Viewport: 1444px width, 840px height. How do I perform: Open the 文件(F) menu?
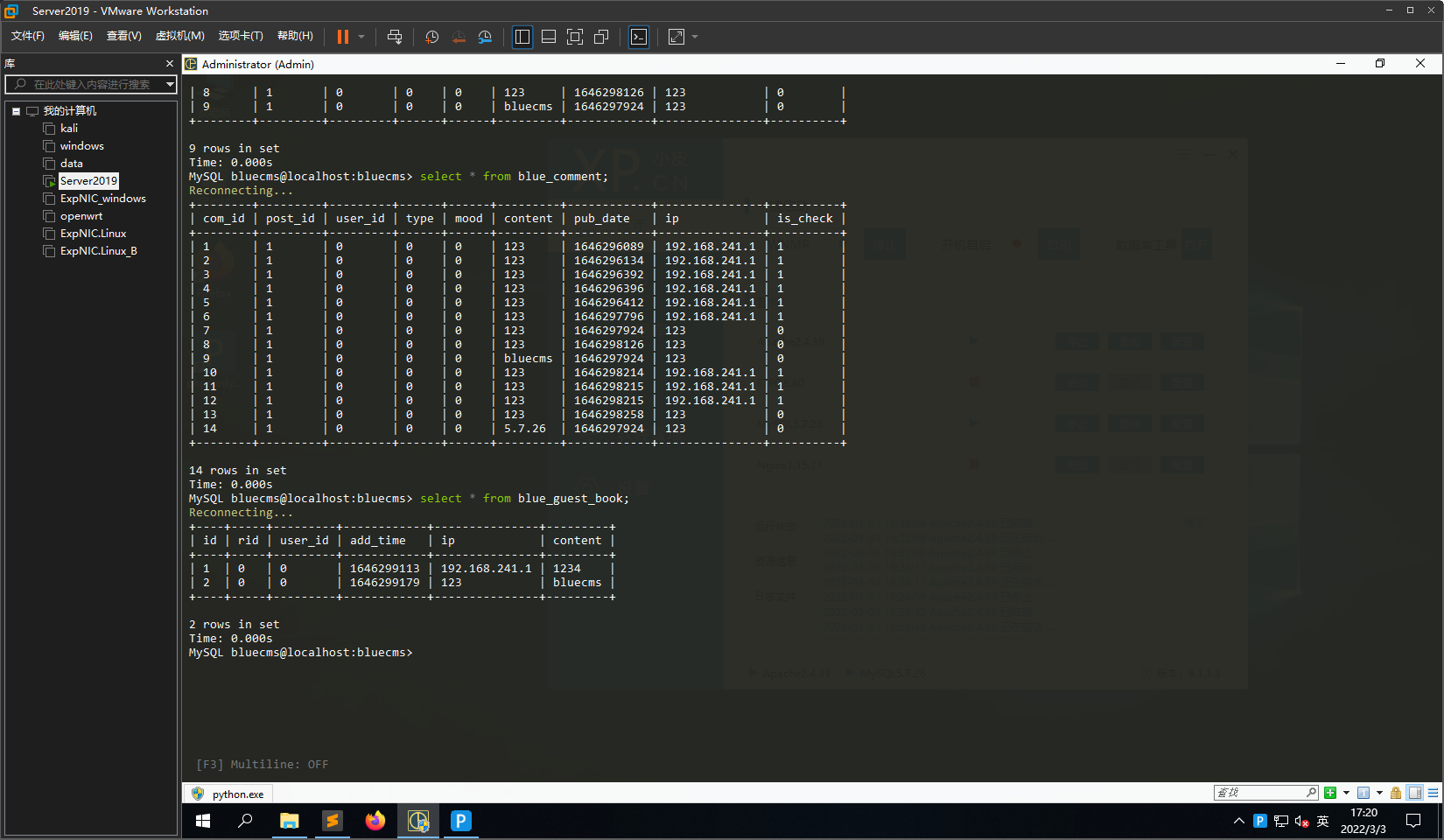[x=27, y=36]
